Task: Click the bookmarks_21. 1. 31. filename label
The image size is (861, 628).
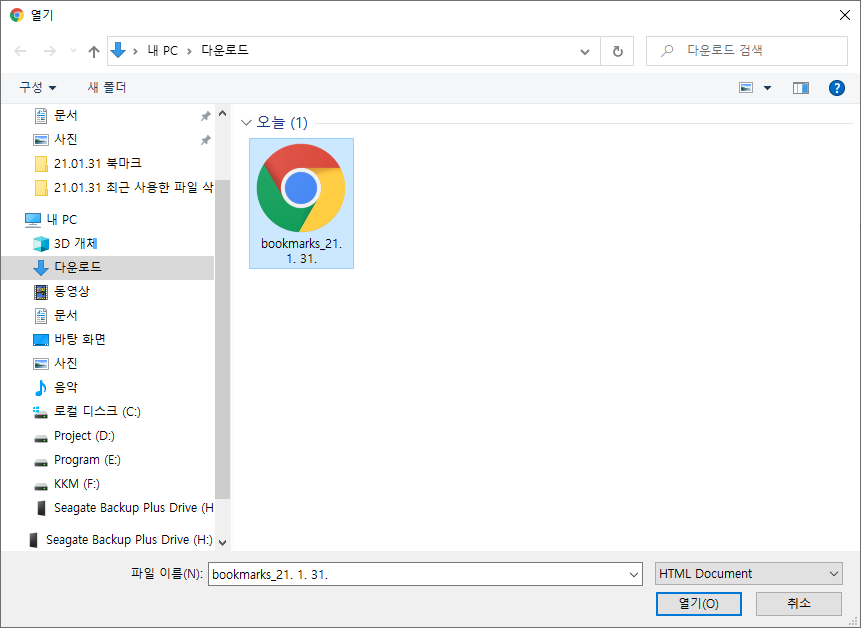Action: [x=301, y=251]
